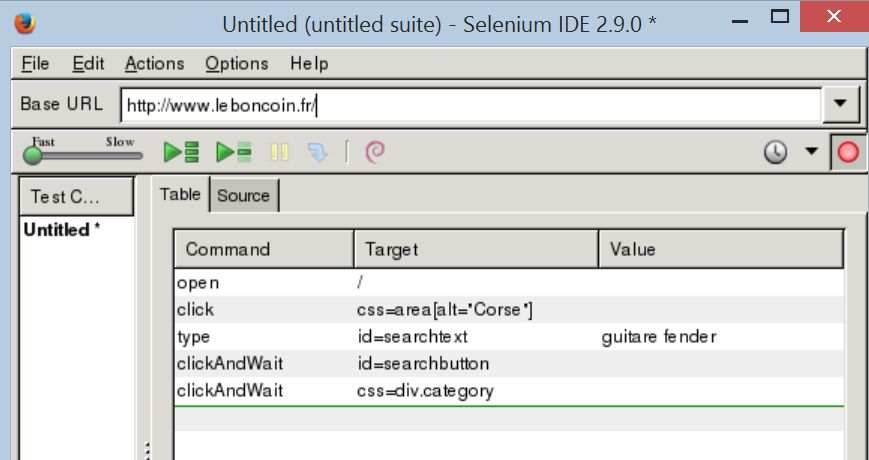Open the Actions menu

coord(154,63)
